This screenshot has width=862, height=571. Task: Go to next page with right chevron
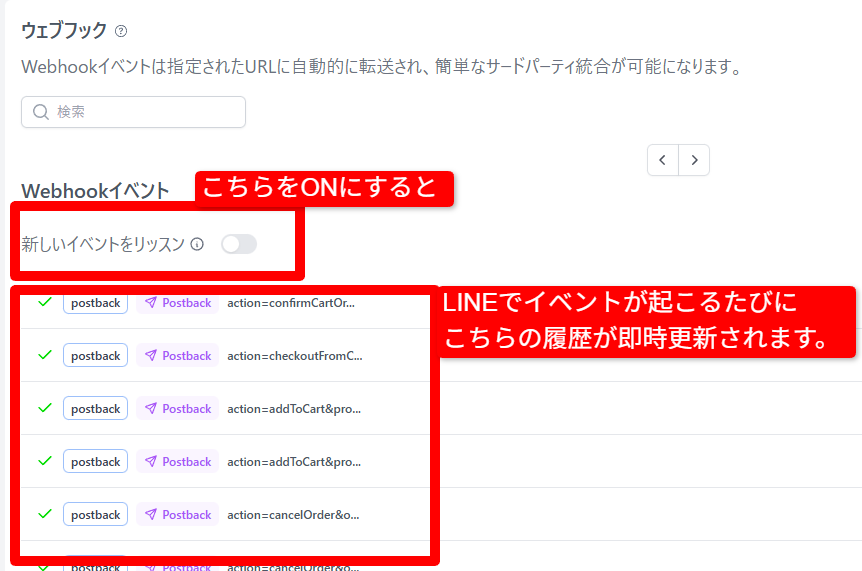(694, 159)
